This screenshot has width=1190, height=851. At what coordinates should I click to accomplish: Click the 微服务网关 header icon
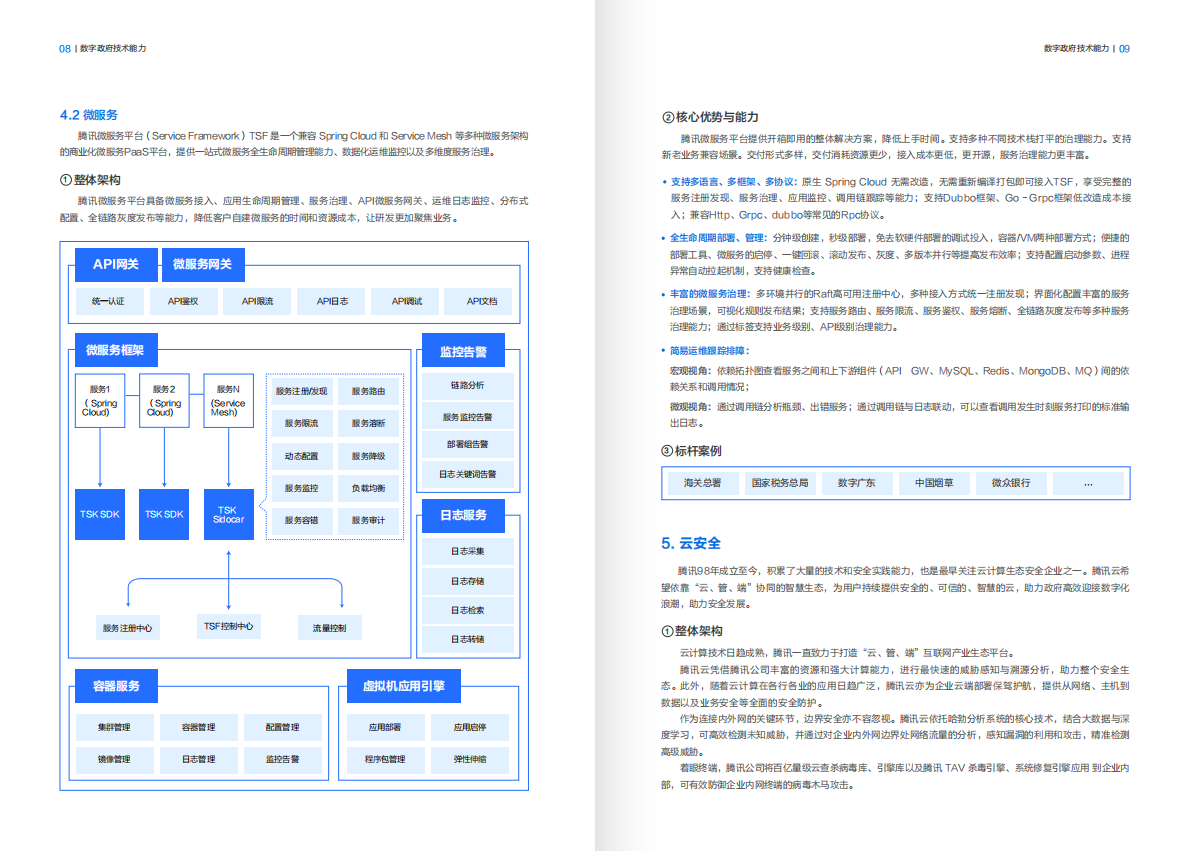[x=201, y=264]
